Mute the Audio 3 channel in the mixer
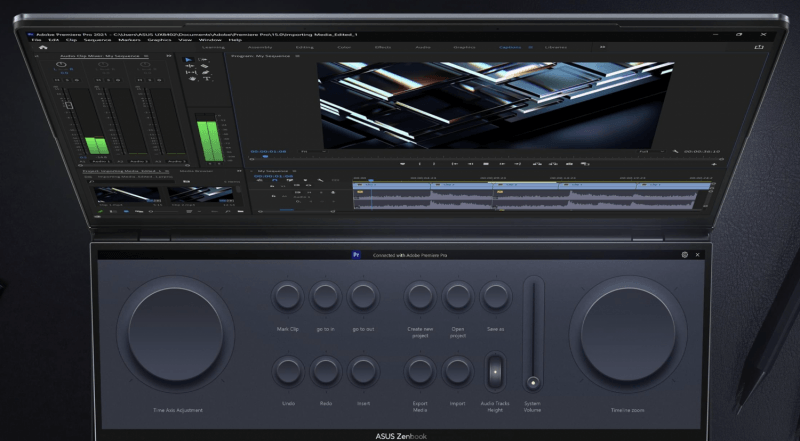 click(x=140, y=80)
